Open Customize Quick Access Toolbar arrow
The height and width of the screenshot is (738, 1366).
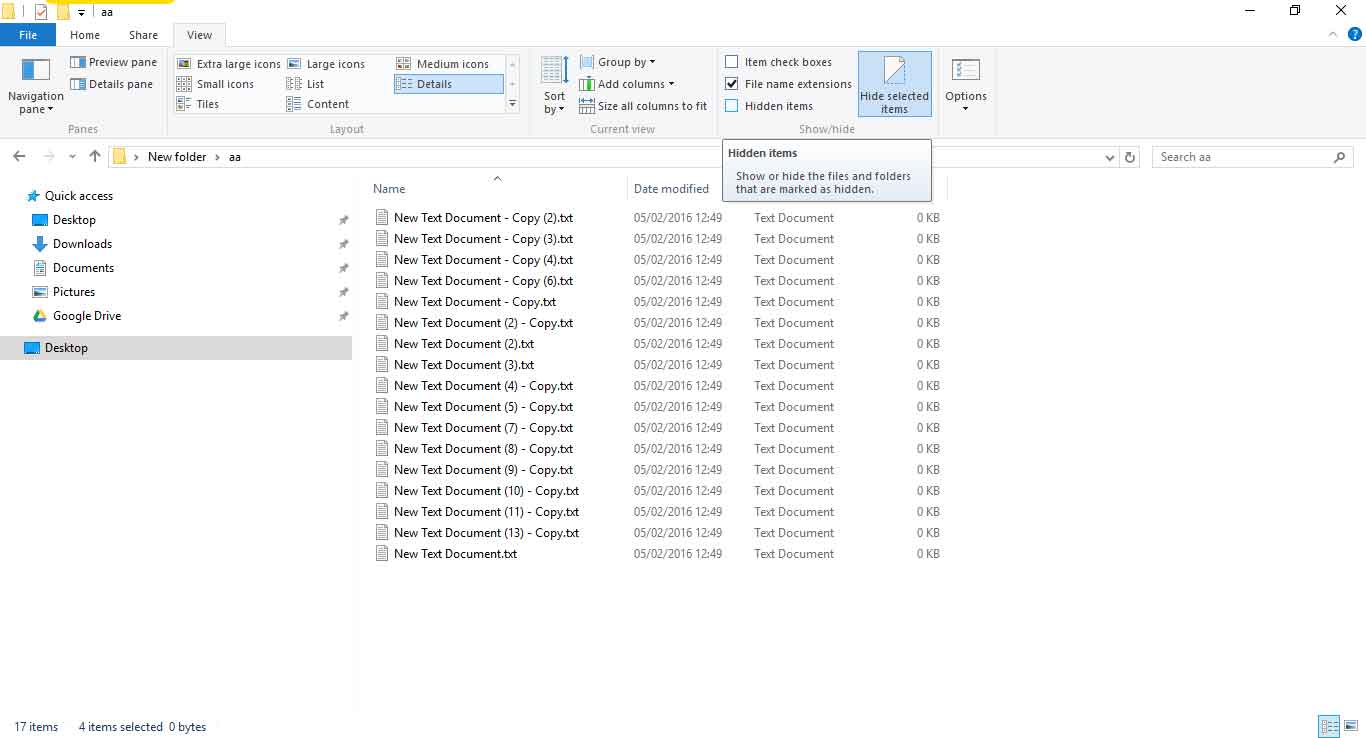[82, 13]
